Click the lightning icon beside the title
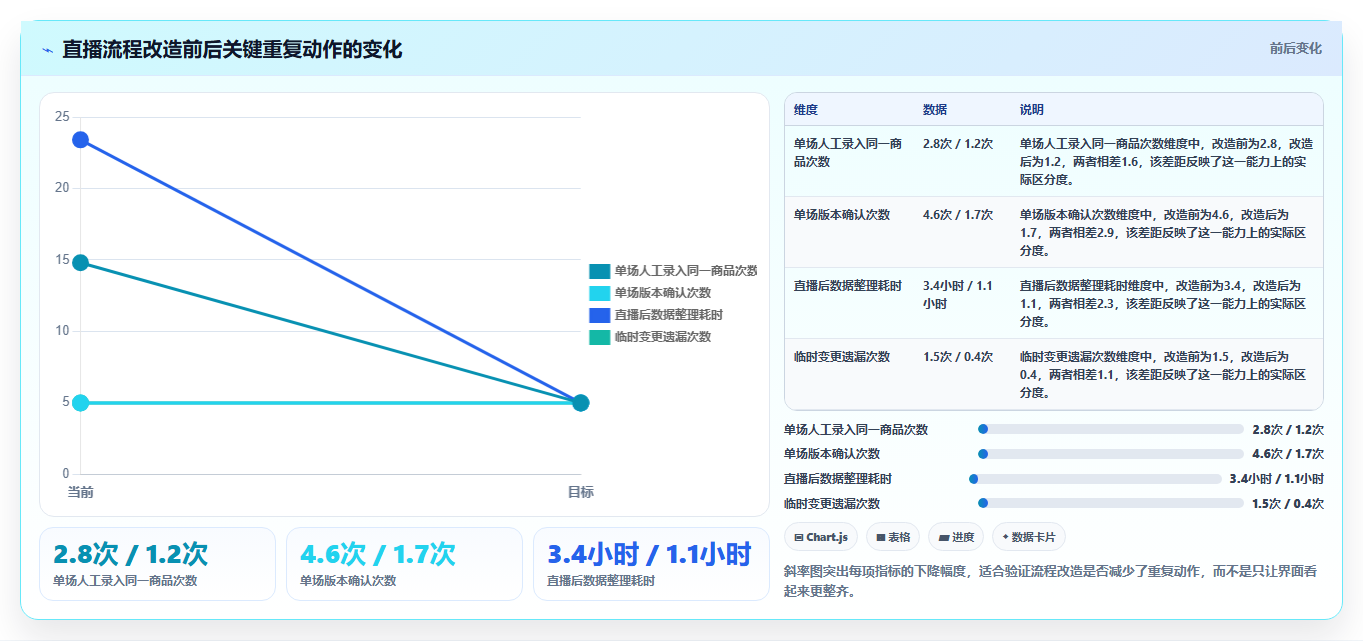This screenshot has width=1363, height=641. pyautogui.click(x=47, y=50)
